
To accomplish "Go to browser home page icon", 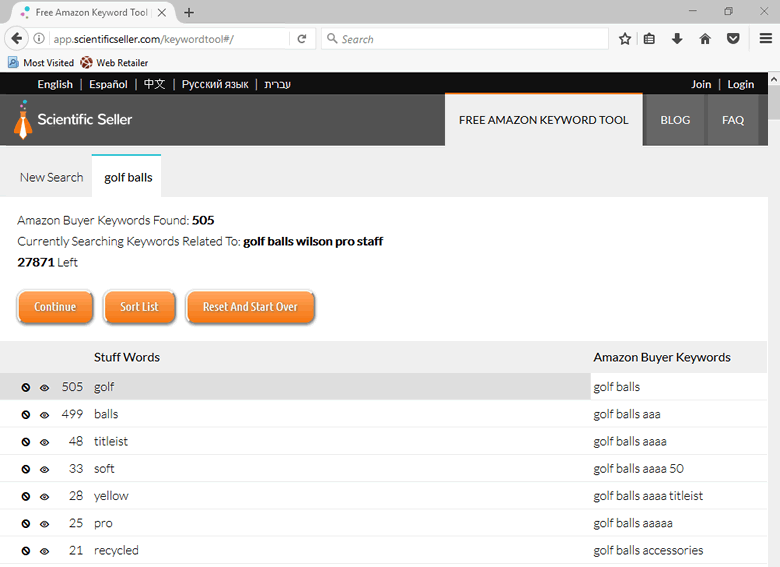I will tap(705, 39).
